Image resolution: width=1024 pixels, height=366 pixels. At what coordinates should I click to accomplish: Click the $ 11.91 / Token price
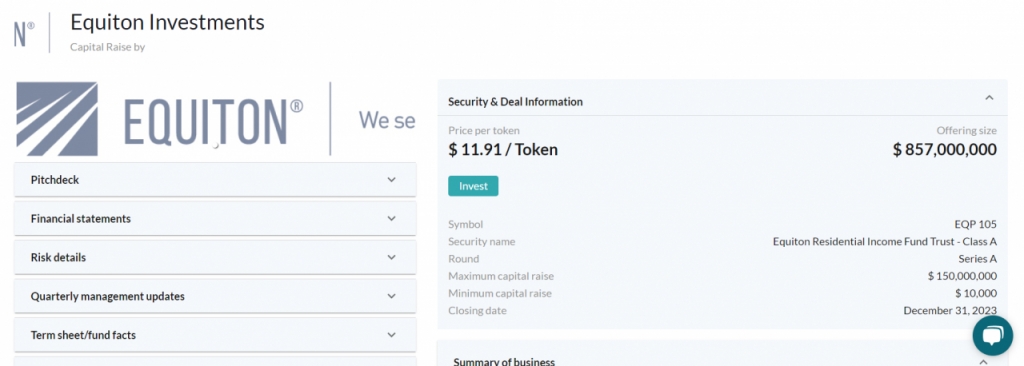[x=503, y=150]
